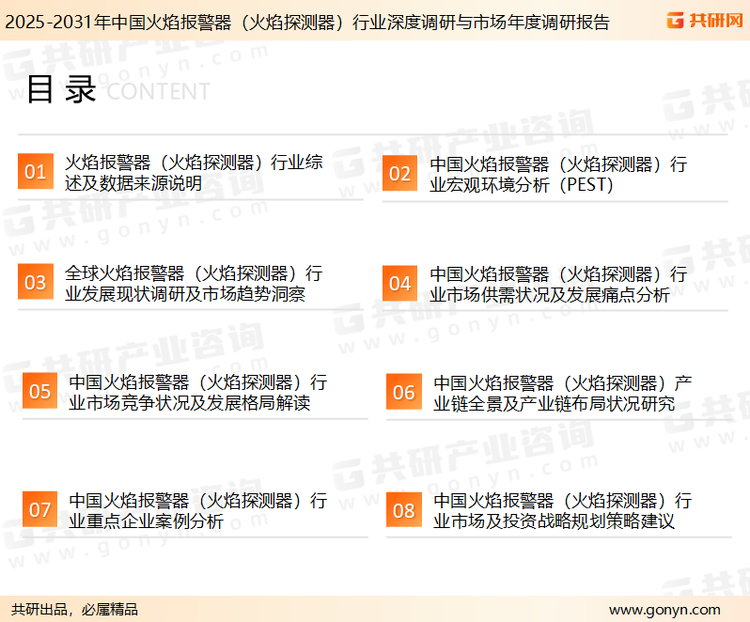The height and width of the screenshot is (622, 750).
Task: Click the CONTENT subtitle text
Action: point(158,91)
